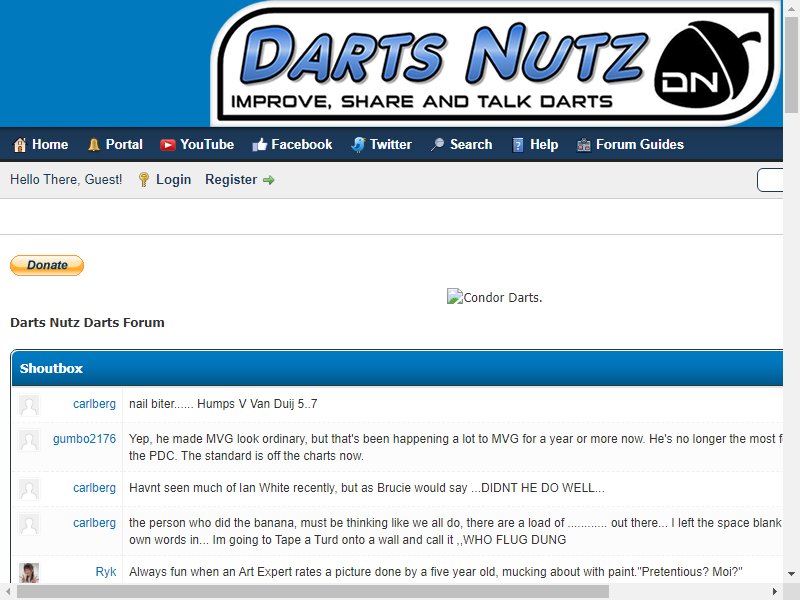Click the broken Condor Darts image icon
Screen dimensions: 800x600
[x=455, y=296]
